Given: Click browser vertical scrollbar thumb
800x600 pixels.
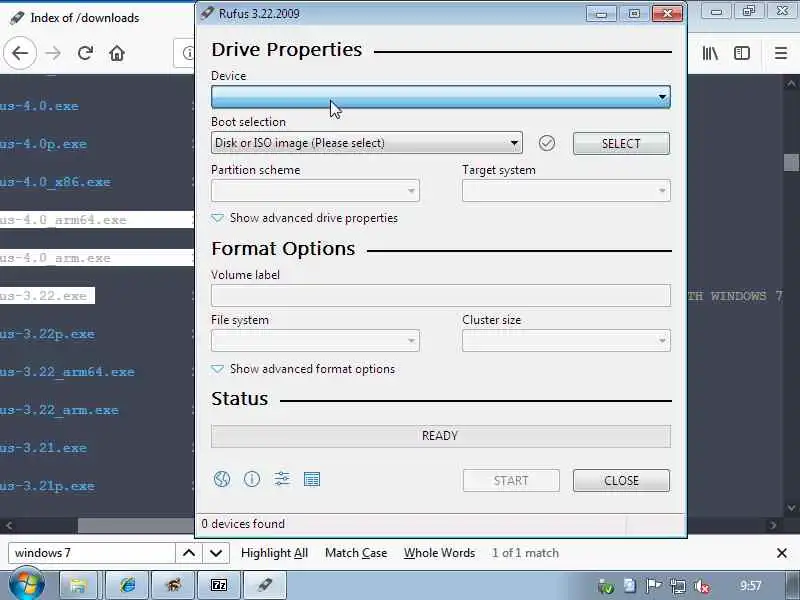Looking at the screenshot, I should coord(791,163).
